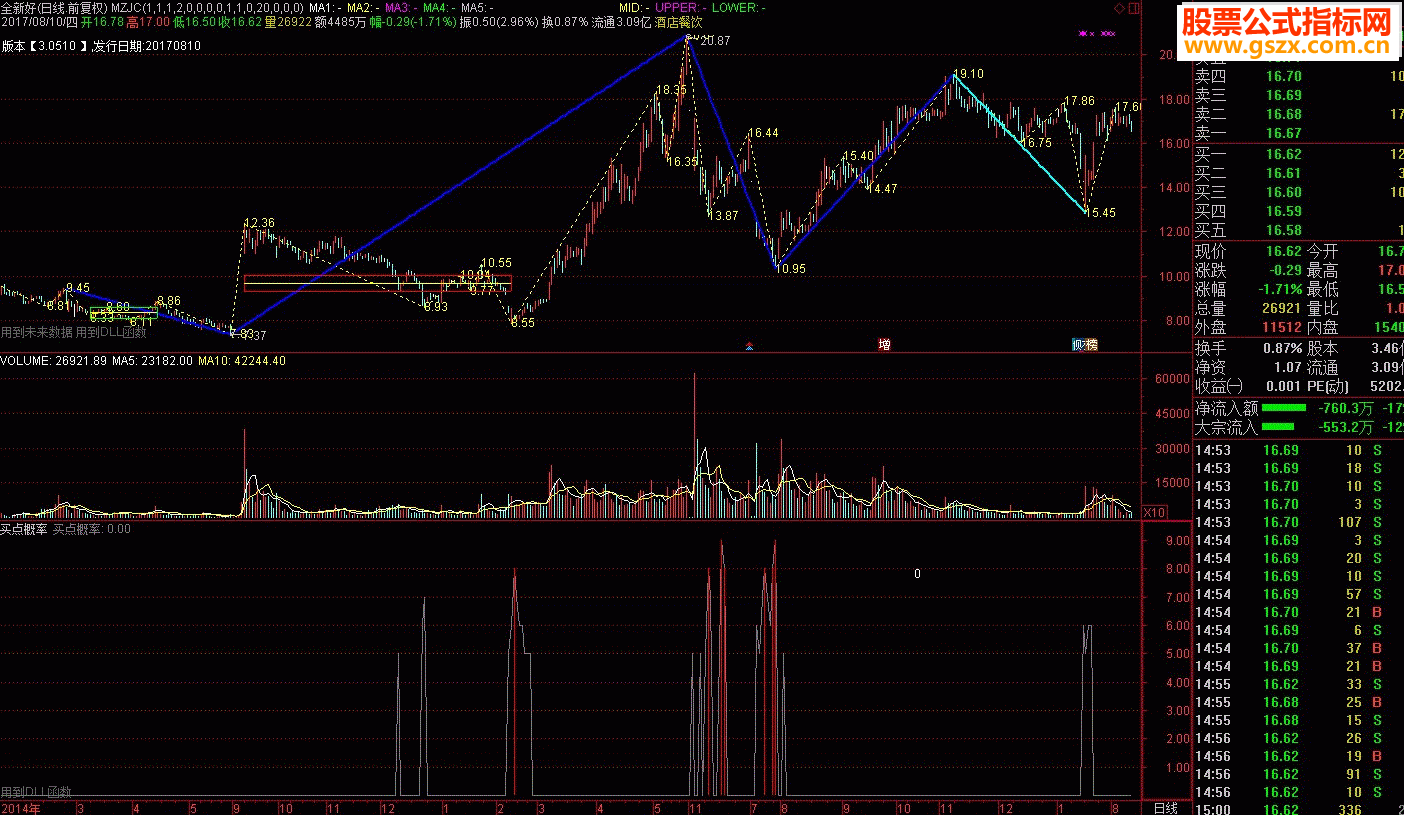Click the 16.44 price label
The height and width of the screenshot is (815, 1404).
[763, 133]
